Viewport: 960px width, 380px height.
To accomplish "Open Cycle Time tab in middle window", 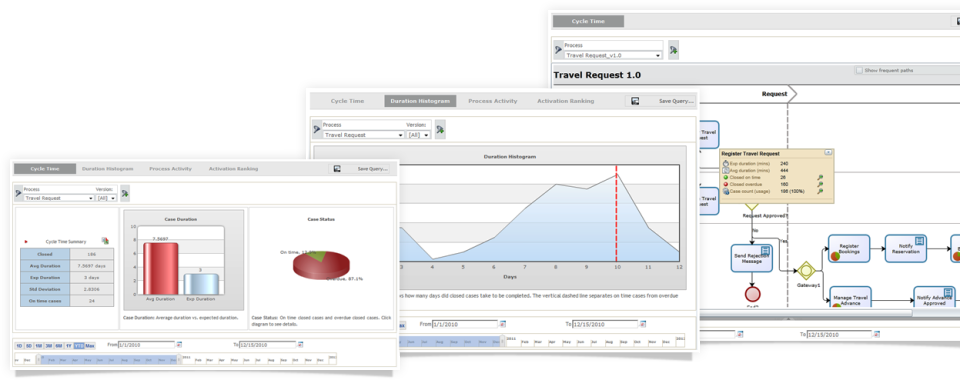I will click(x=347, y=101).
